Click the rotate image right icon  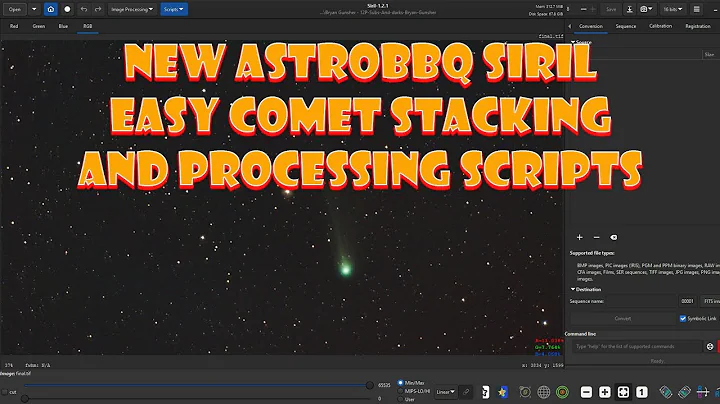point(684,392)
